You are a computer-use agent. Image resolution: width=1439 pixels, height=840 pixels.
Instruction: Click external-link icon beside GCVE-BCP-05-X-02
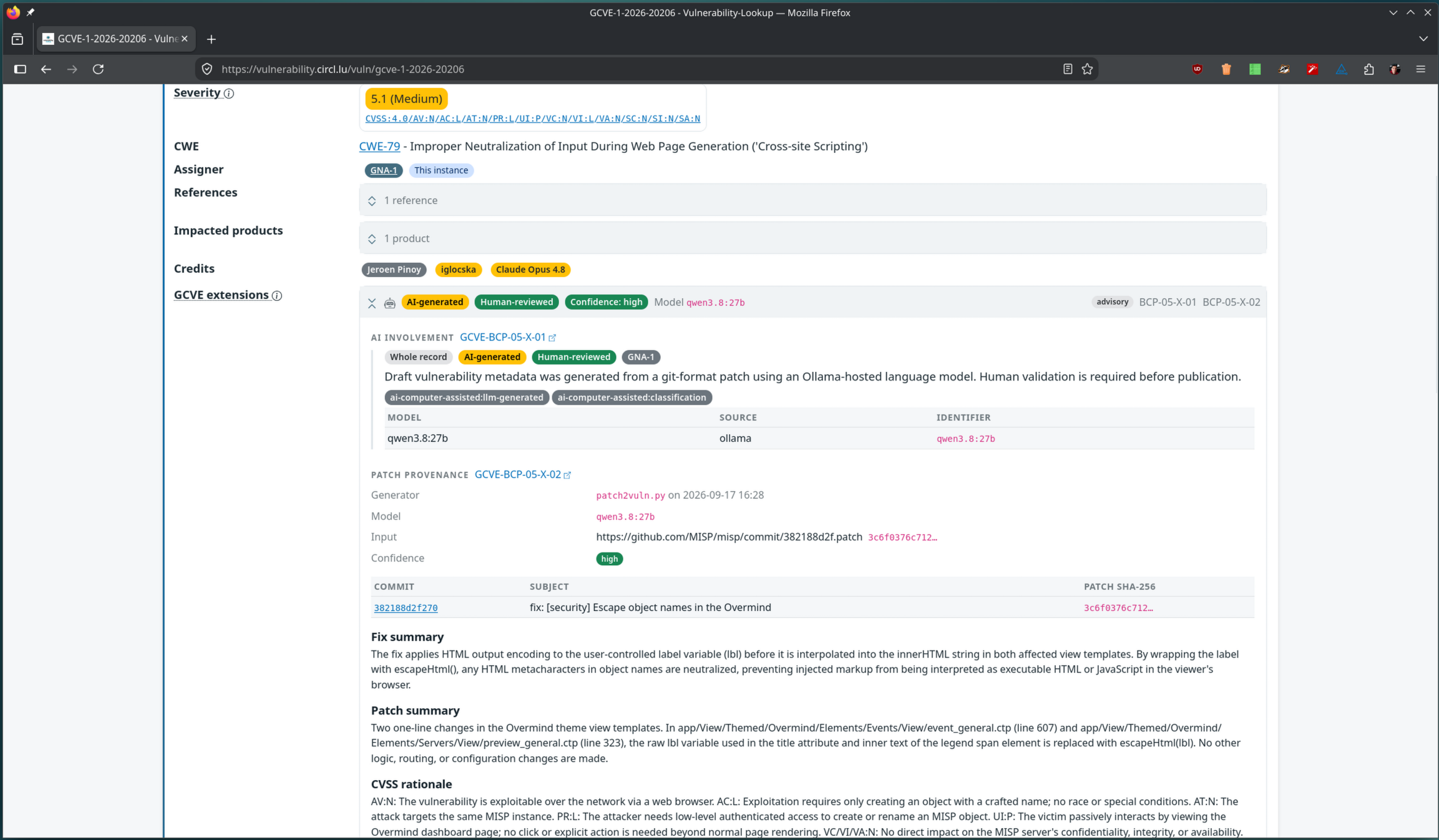click(567, 475)
